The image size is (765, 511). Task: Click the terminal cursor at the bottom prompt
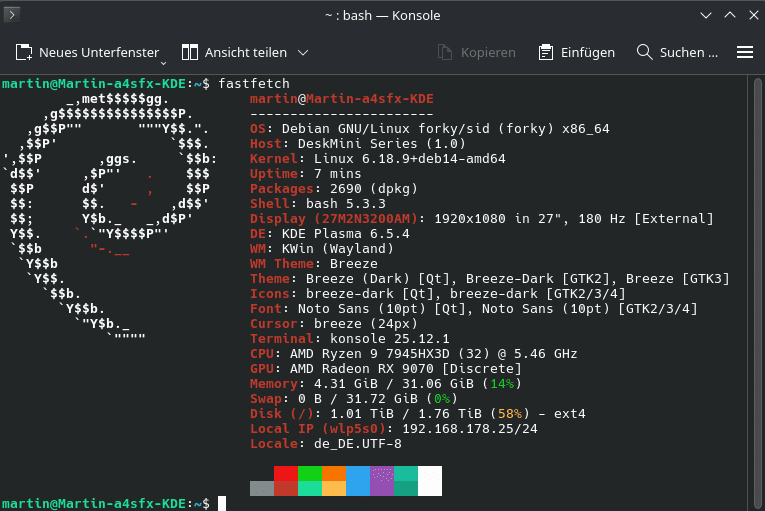[222, 503]
